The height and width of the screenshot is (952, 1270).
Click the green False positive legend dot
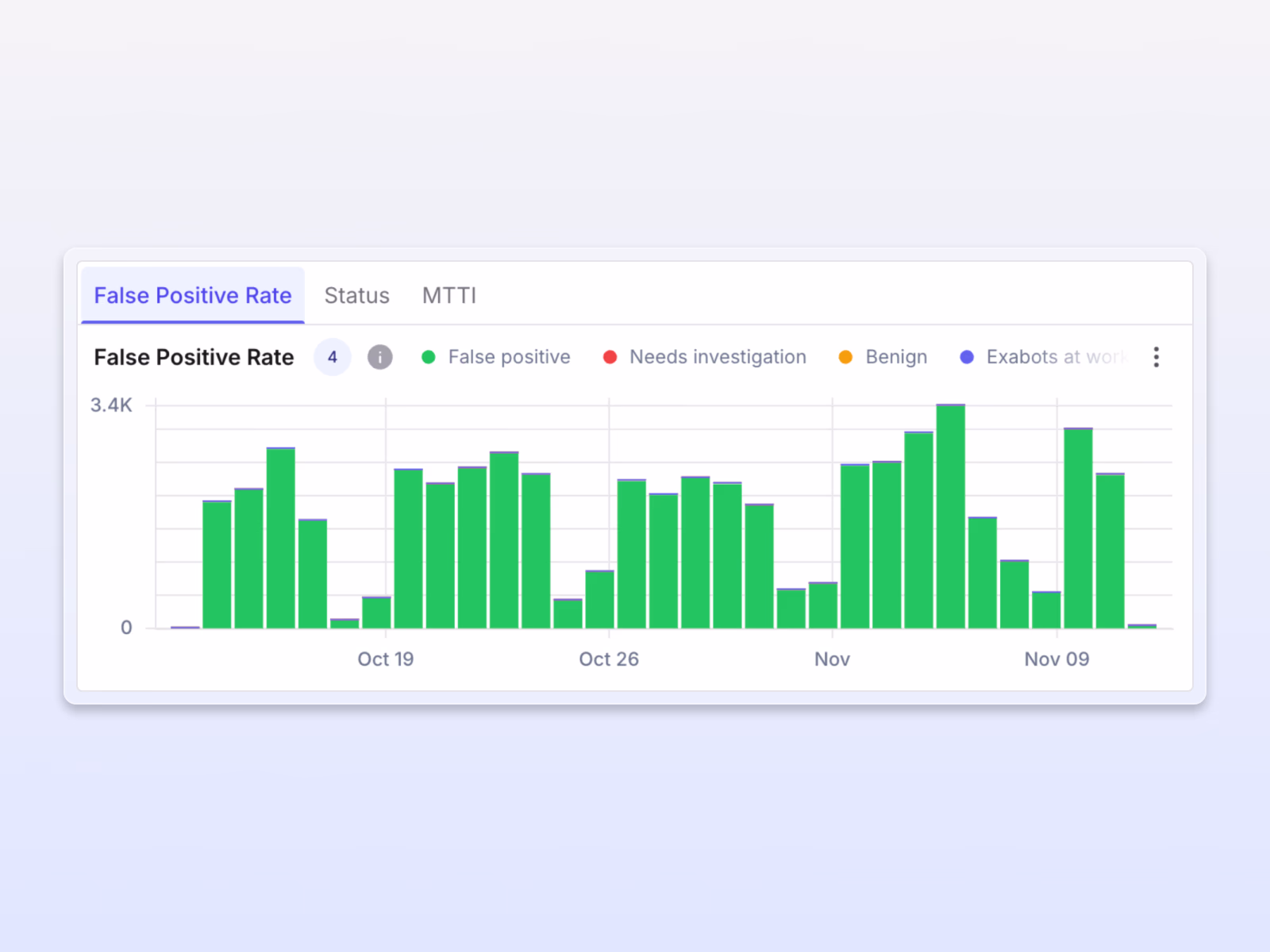click(x=429, y=357)
